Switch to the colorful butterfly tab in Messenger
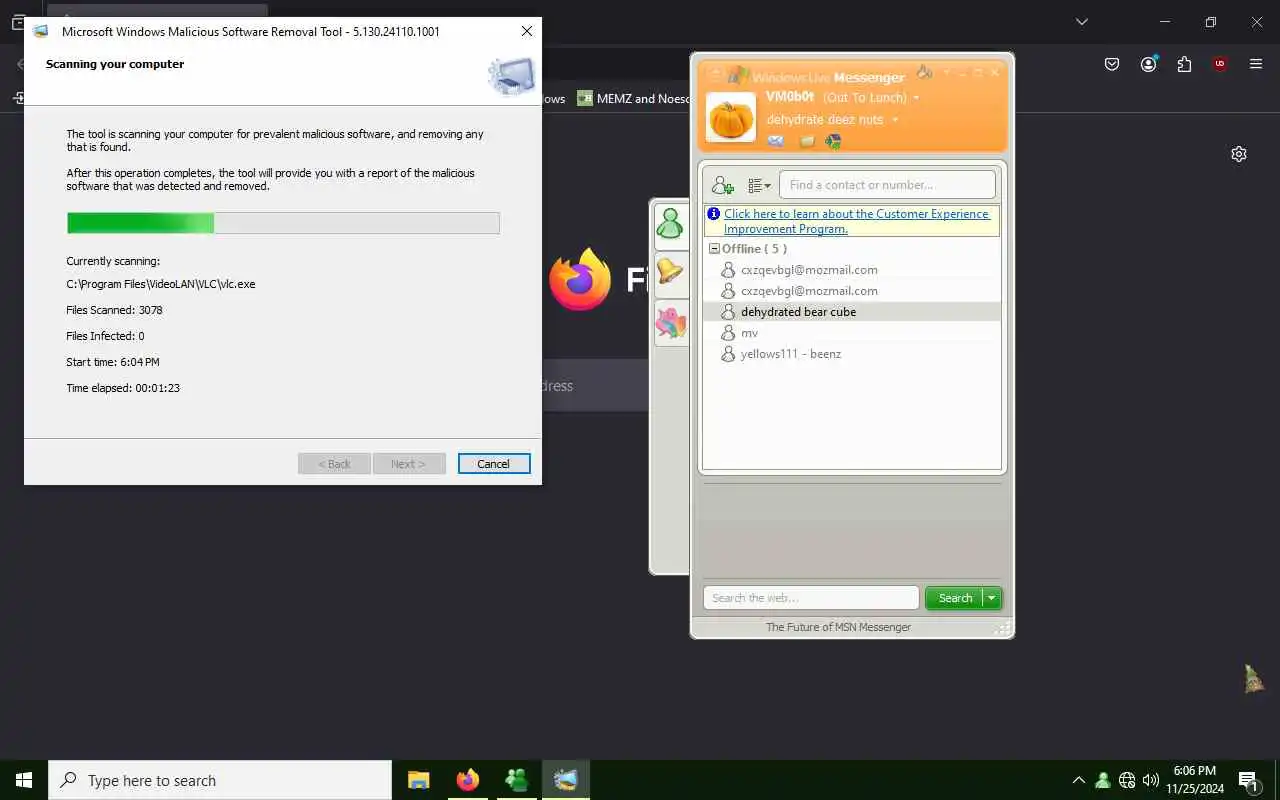This screenshot has height=800, width=1280. pos(670,322)
